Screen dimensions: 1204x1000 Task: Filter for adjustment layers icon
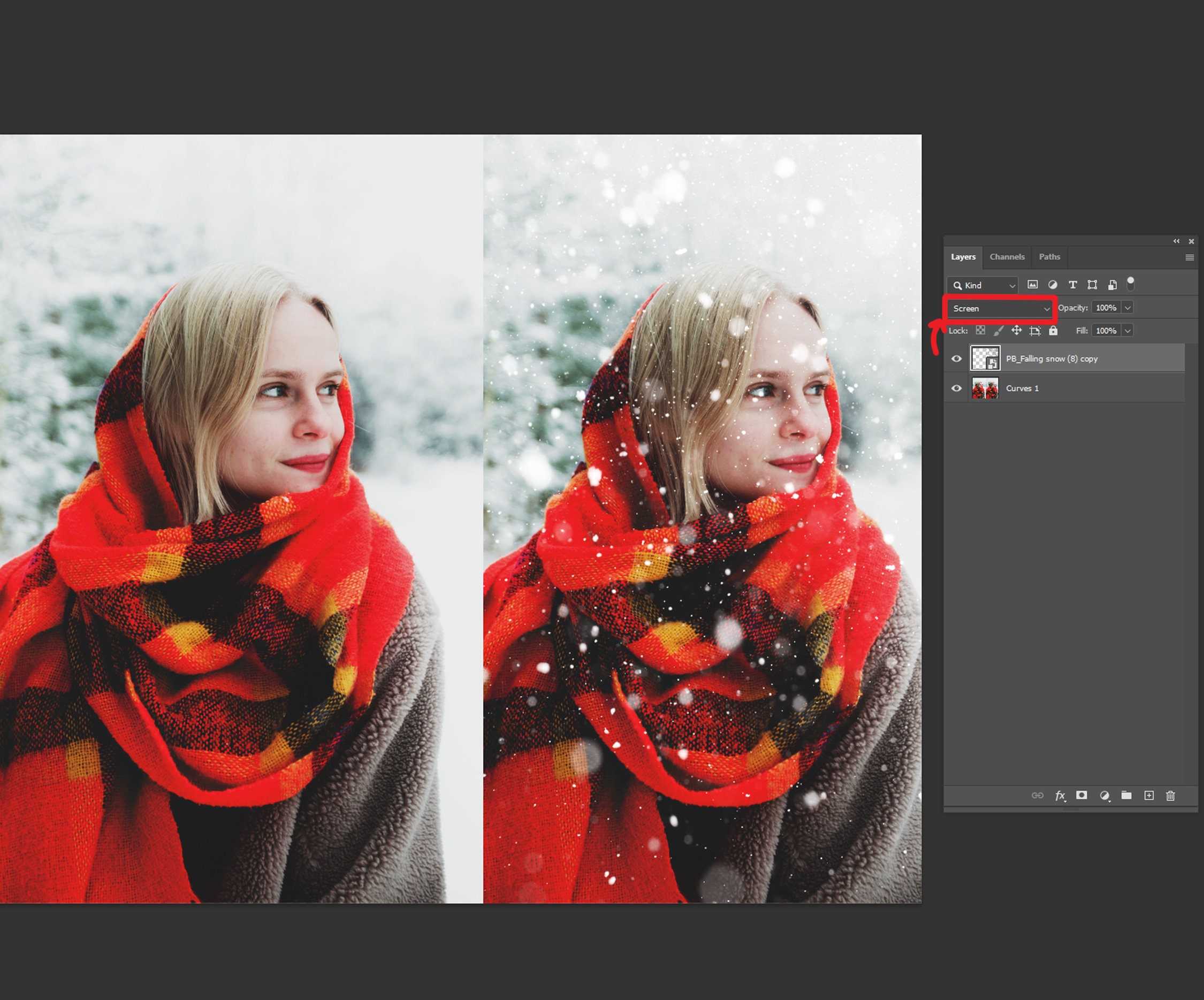1053,285
